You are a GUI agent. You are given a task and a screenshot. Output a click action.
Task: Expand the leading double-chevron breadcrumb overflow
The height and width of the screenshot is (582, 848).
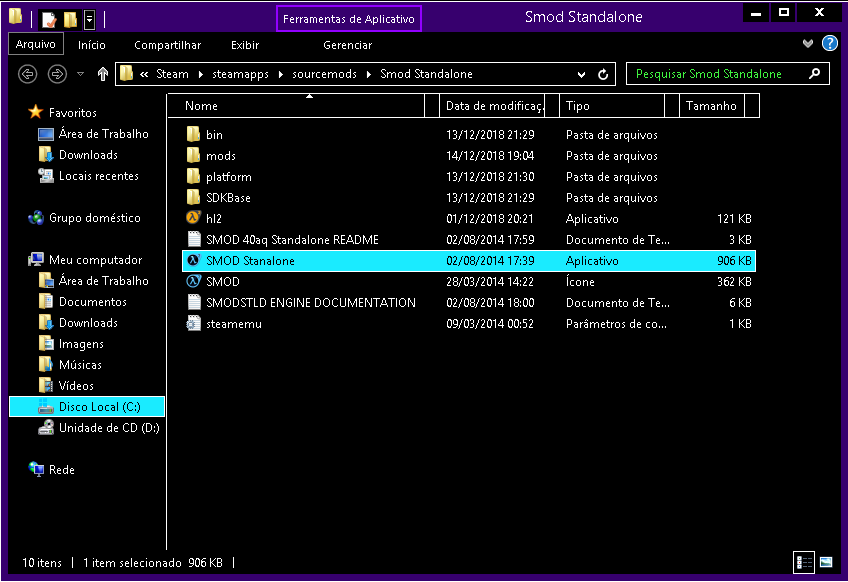click(x=144, y=74)
